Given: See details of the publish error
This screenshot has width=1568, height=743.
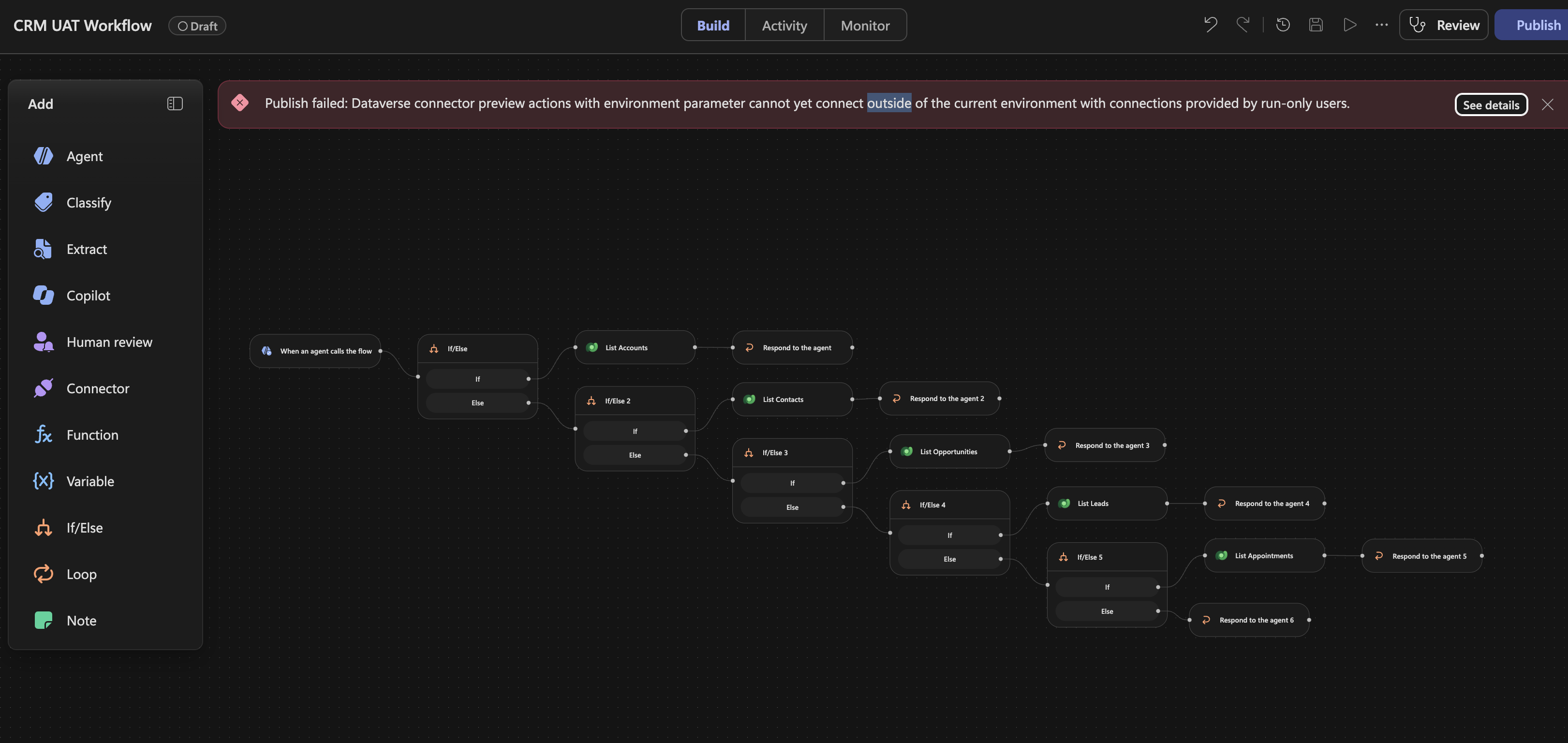Looking at the screenshot, I should coord(1491,105).
